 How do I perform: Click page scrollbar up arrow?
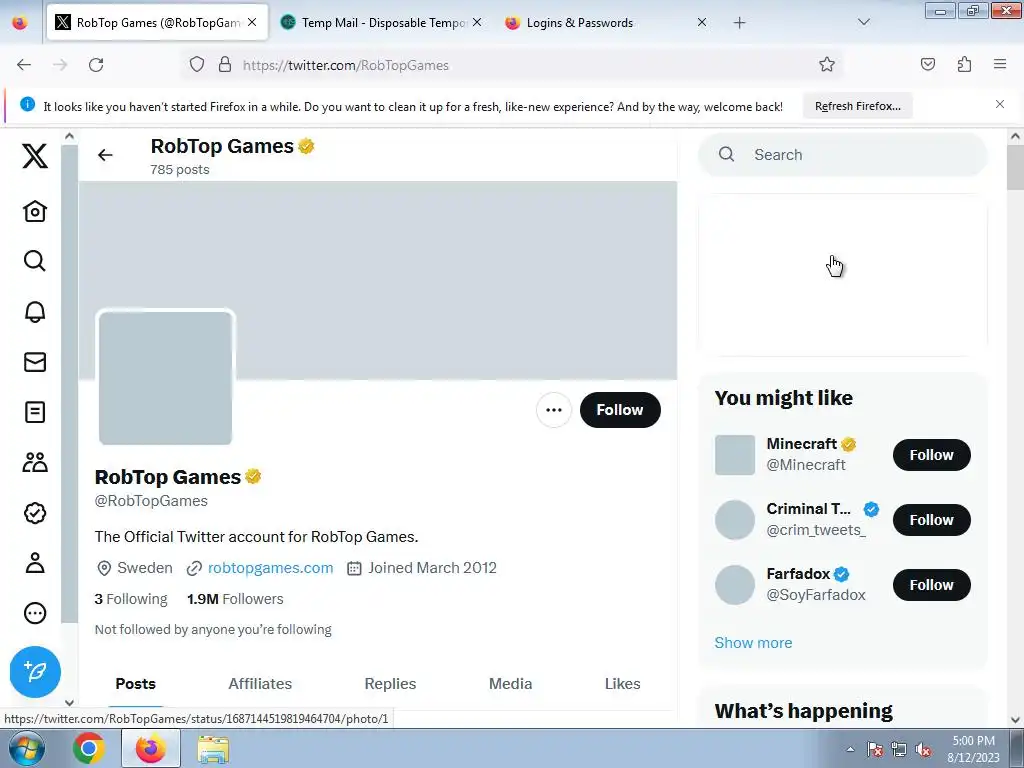(x=1015, y=136)
